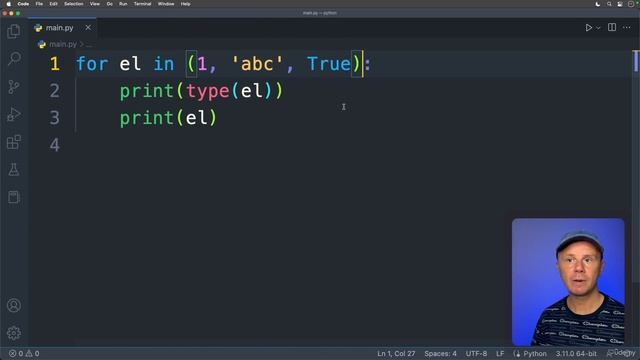Click the Do Not Disturb moon icon

click(598, 4)
